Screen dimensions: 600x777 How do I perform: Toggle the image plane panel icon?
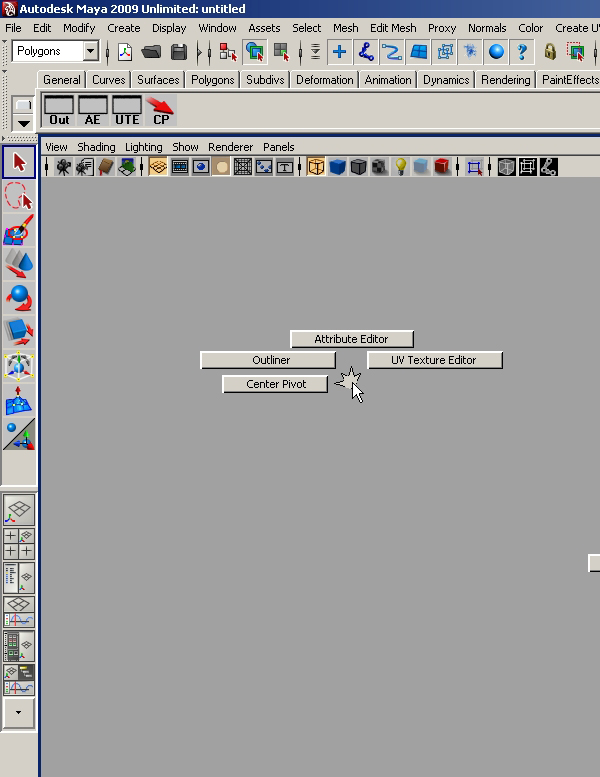coord(127,167)
